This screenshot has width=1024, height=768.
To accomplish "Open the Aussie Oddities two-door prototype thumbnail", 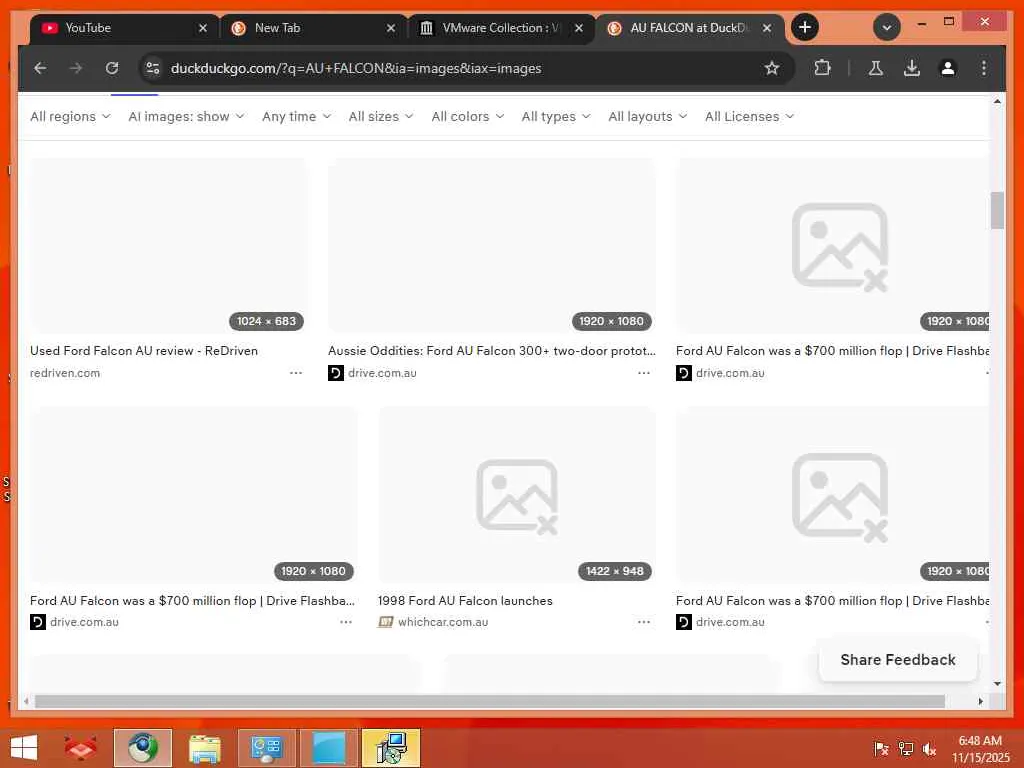I will 492,246.
